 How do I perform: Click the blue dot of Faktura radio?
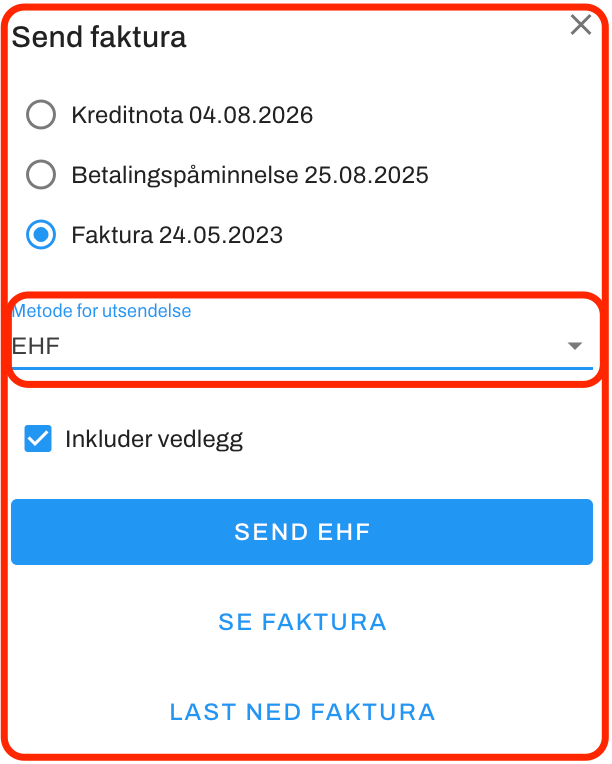41,234
